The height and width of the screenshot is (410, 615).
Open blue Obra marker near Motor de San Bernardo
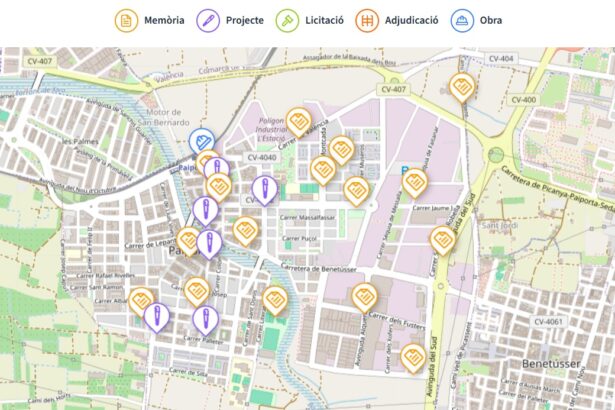[x=201, y=142]
